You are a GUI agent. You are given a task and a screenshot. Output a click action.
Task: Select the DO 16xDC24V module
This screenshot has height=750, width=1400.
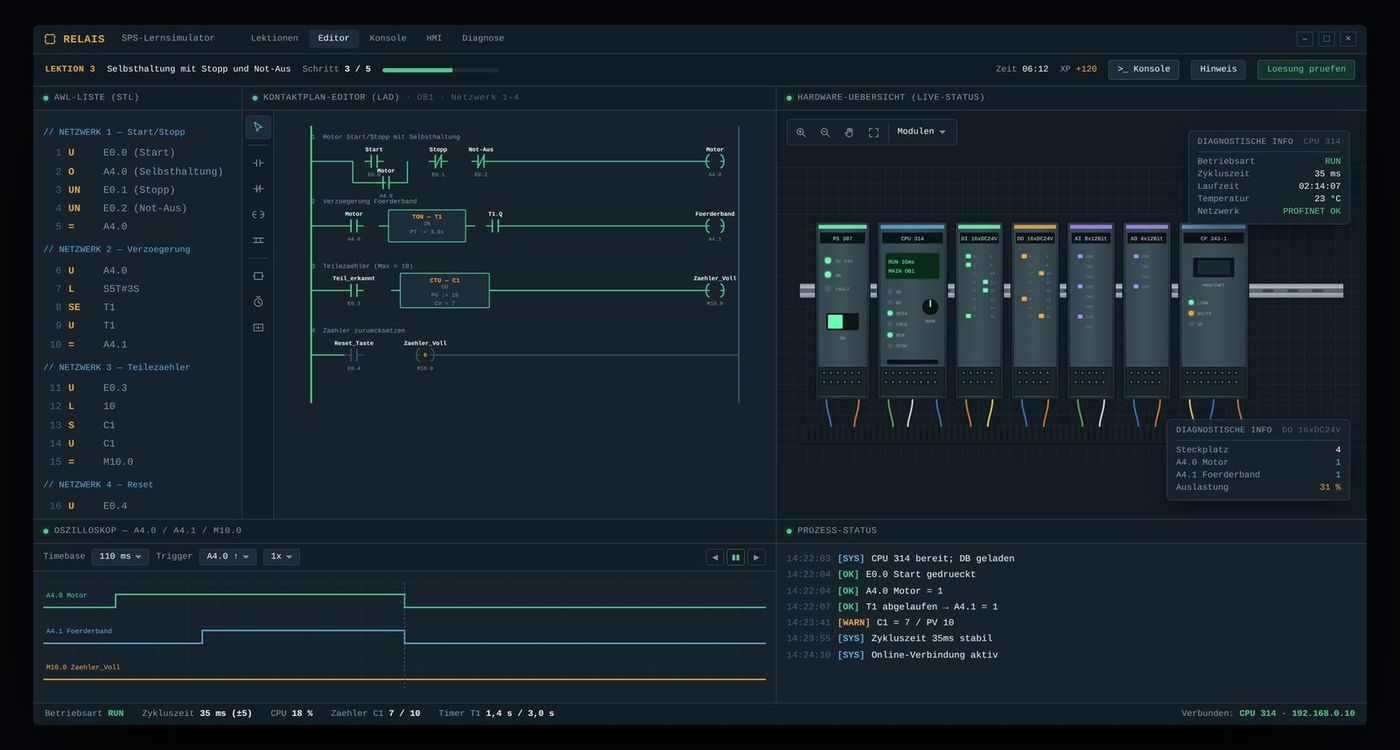click(1035, 310)
